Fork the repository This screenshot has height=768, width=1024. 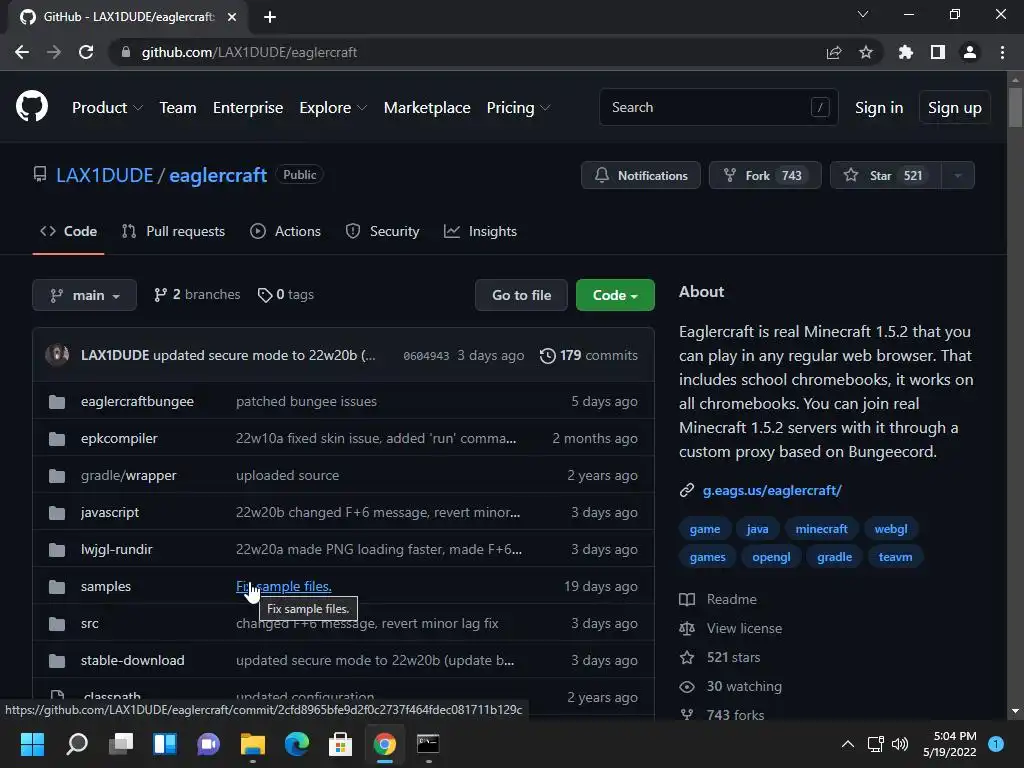(x=765, y=175)
